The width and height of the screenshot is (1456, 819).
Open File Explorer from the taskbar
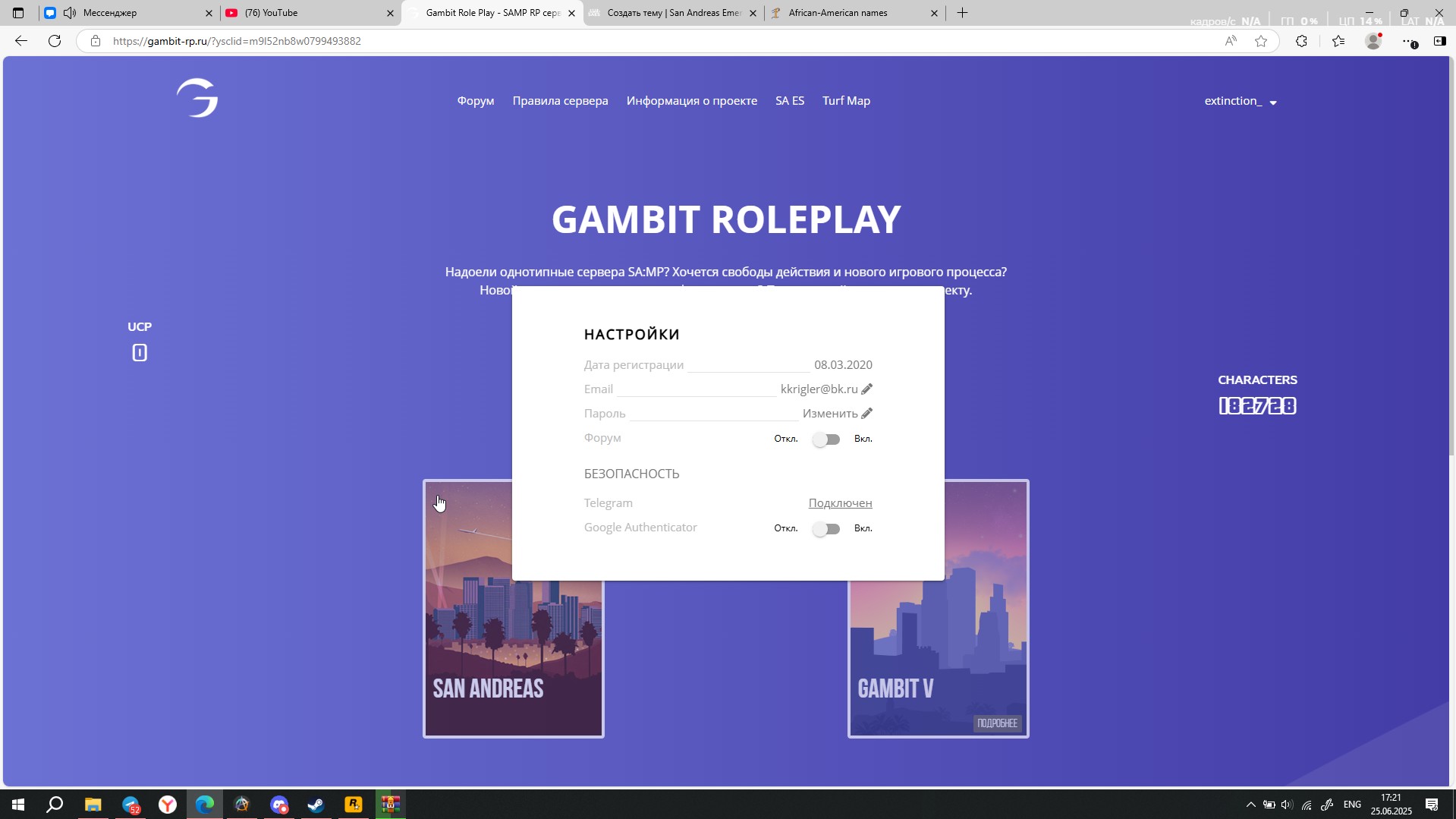pyautogui.click(x=93, y=805)
